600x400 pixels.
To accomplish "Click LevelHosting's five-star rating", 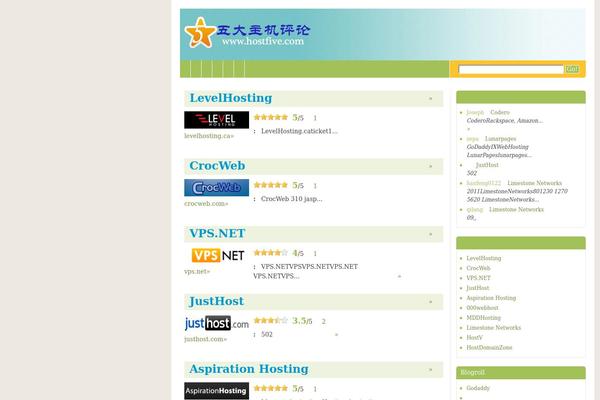I will 271,117.
